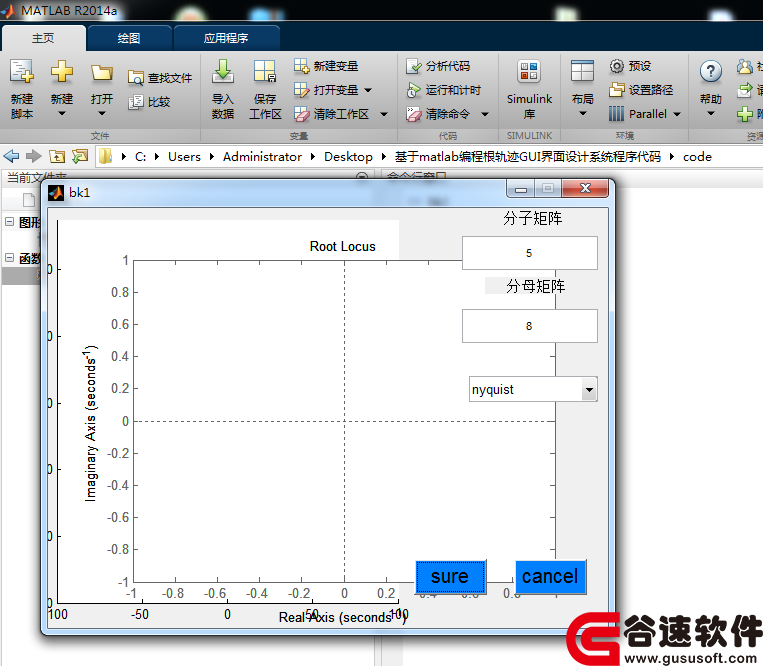Click the Layout (布局) icon
The image size is (763, 666).
[x=582, y=72]
